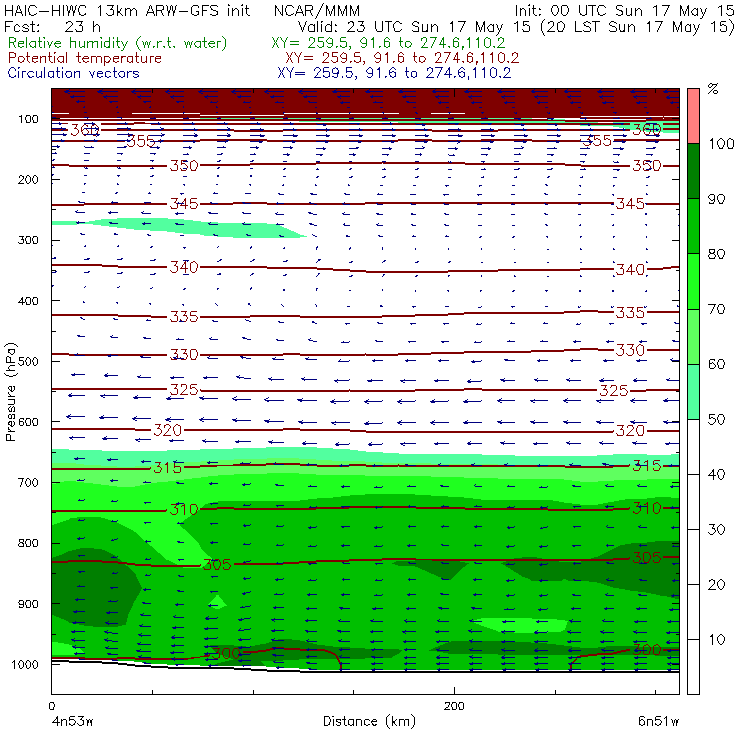Image resolution: width=740 pixels, height=740 pixels.
Task: Click the 'Relative humidity (w.r.t. water)' legend label
Action: (x=118, y=43)
